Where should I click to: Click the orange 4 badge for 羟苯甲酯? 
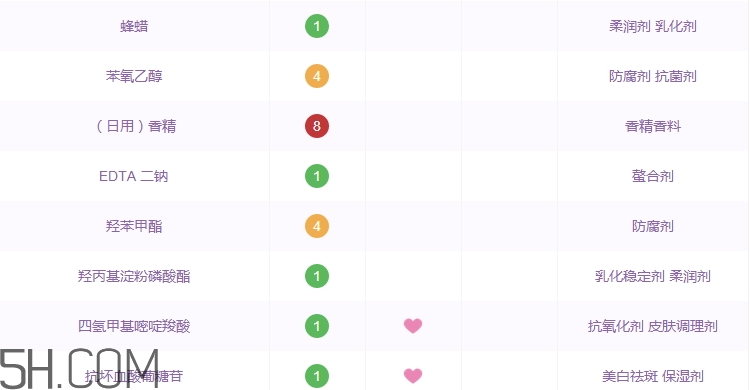[317, 226]
